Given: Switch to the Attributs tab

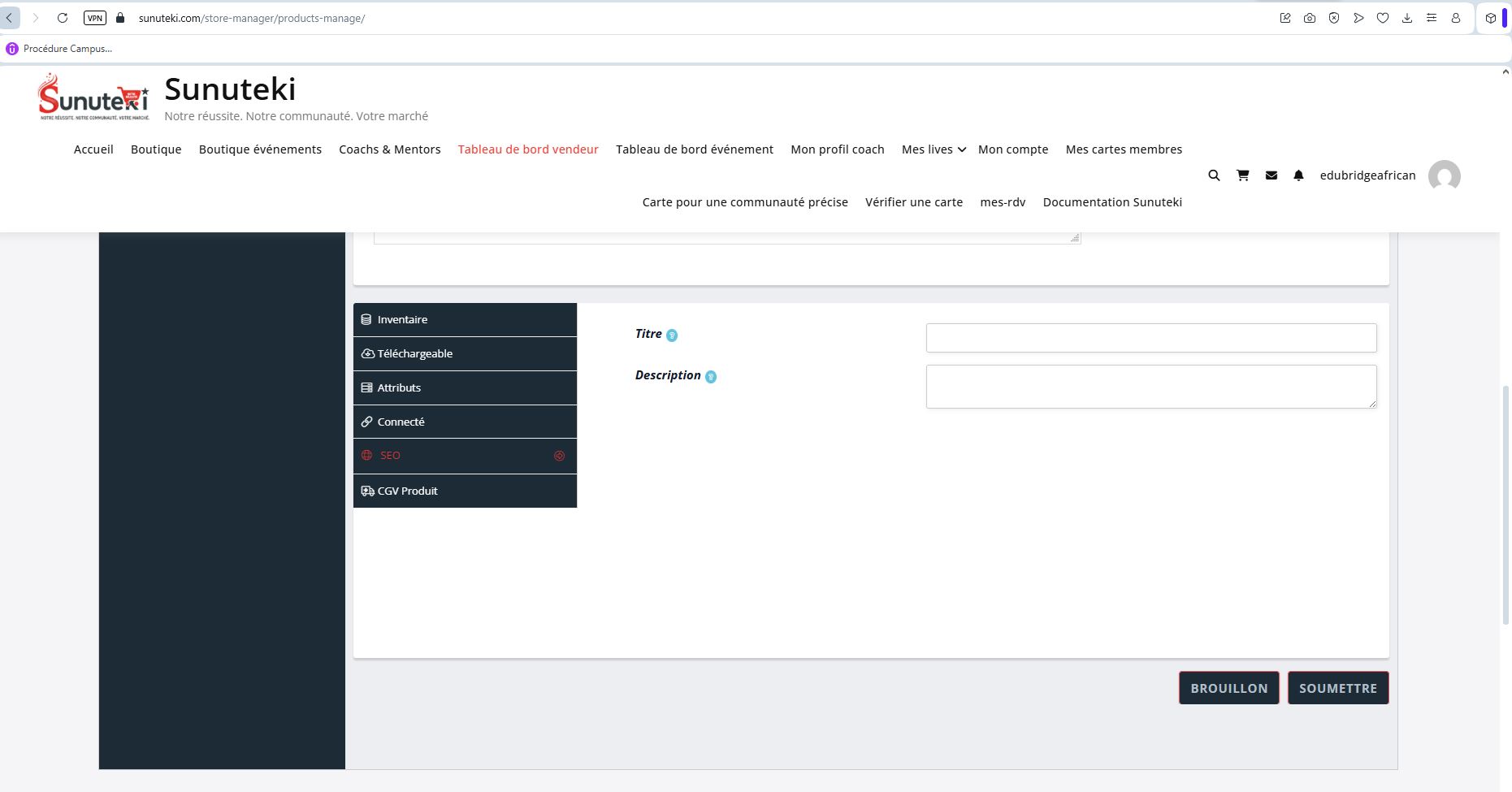Looking at the screenshot, I should [465, 388].
